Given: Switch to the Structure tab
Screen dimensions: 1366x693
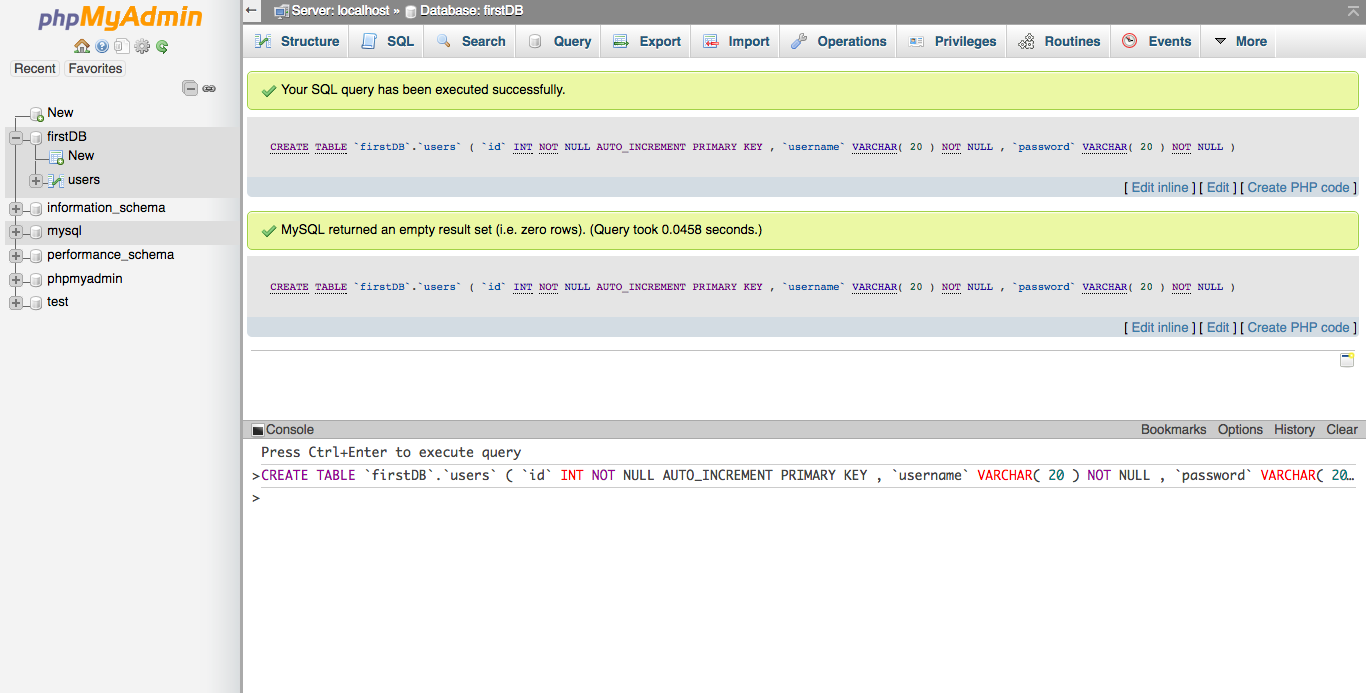Looking at the screenshot, I should tap(297, 41).
